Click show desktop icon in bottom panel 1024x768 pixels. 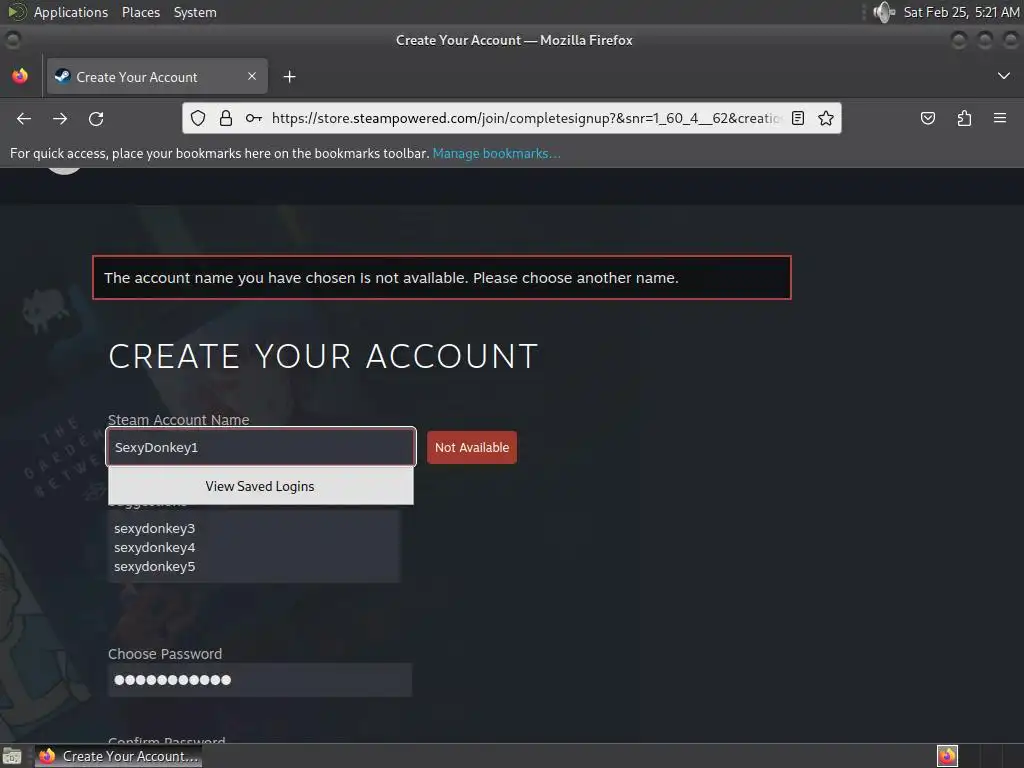click(x=12, y=757)
